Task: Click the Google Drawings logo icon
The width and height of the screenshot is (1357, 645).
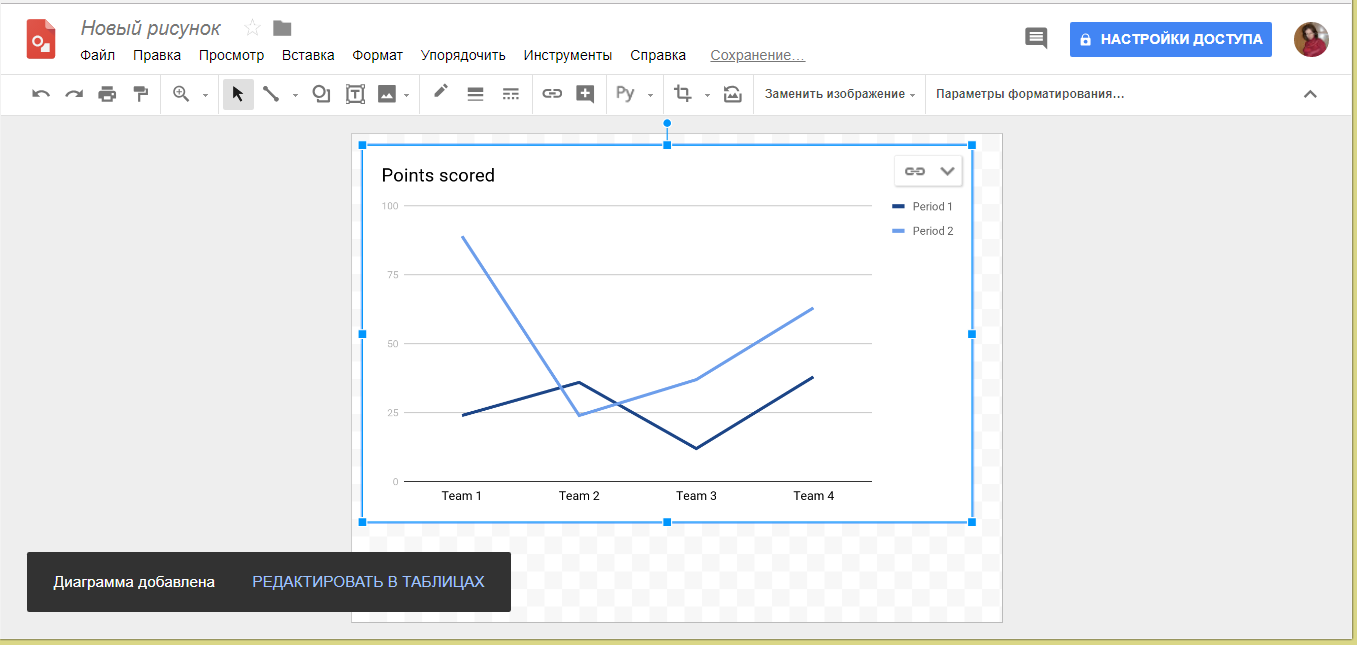Action: [x=41, y=39]
